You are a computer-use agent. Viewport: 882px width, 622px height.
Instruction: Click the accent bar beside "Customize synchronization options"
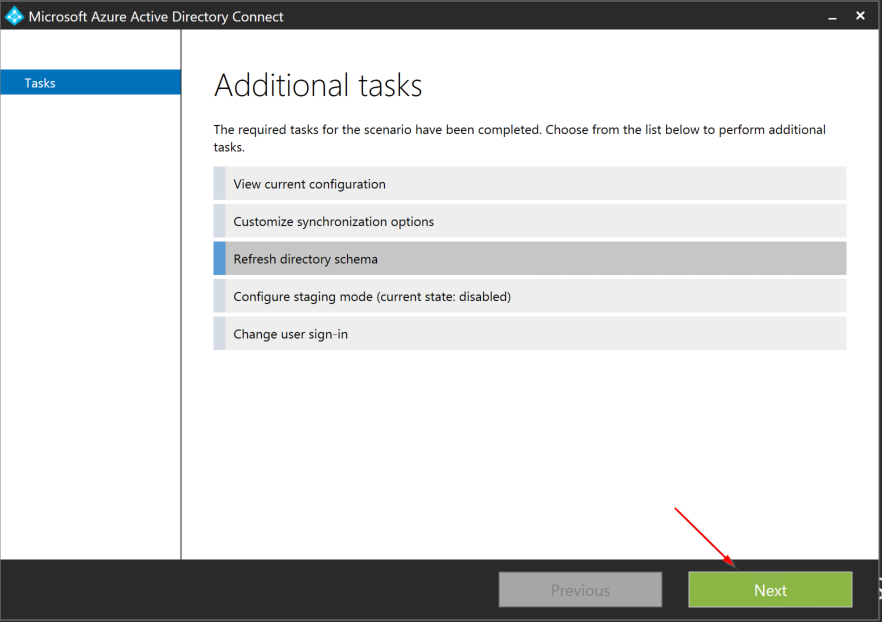pos(217,221)
